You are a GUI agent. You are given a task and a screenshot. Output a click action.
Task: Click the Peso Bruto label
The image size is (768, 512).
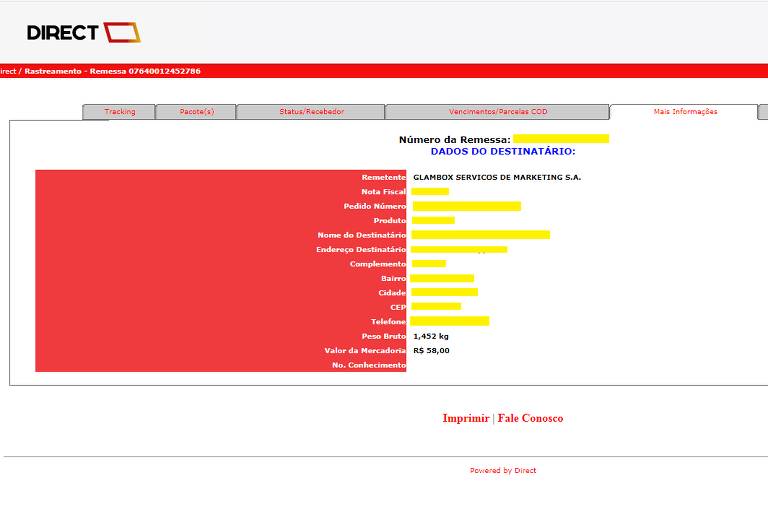[x=384, y=336]
